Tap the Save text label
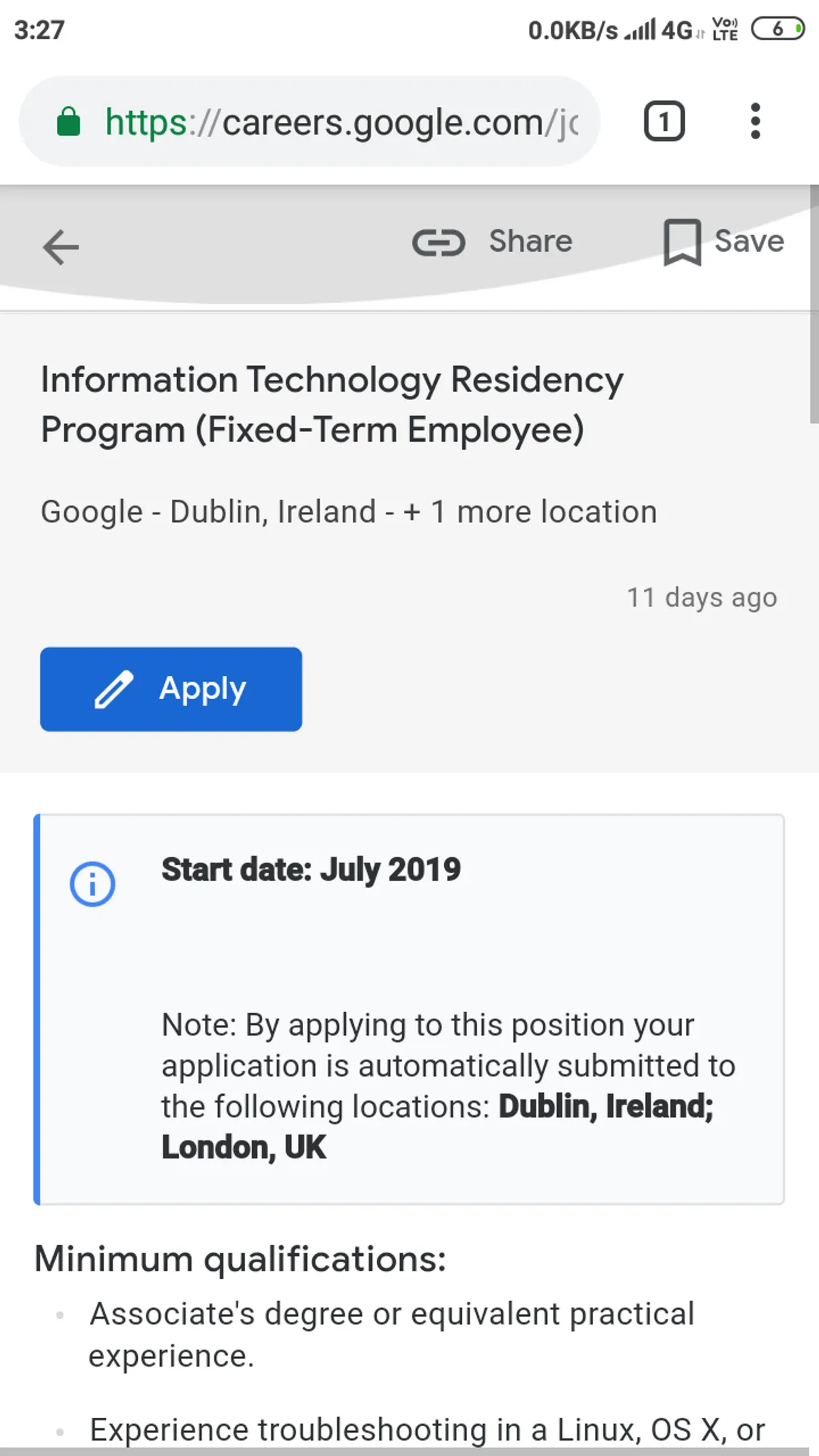The width and height of the screenshot is (819, 1456). [749, 242]
